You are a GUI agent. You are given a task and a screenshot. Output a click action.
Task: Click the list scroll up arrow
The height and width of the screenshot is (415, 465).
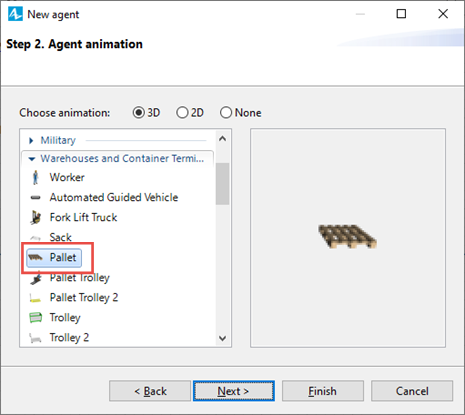[x=222, y=139]
